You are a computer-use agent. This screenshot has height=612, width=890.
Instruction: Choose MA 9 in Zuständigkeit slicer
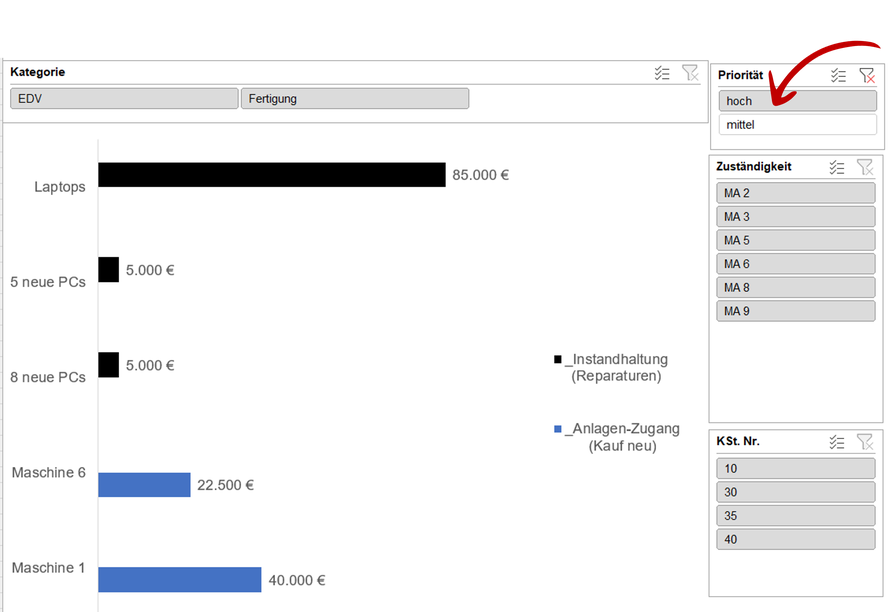pyautogui.click(x=796, y=311)
